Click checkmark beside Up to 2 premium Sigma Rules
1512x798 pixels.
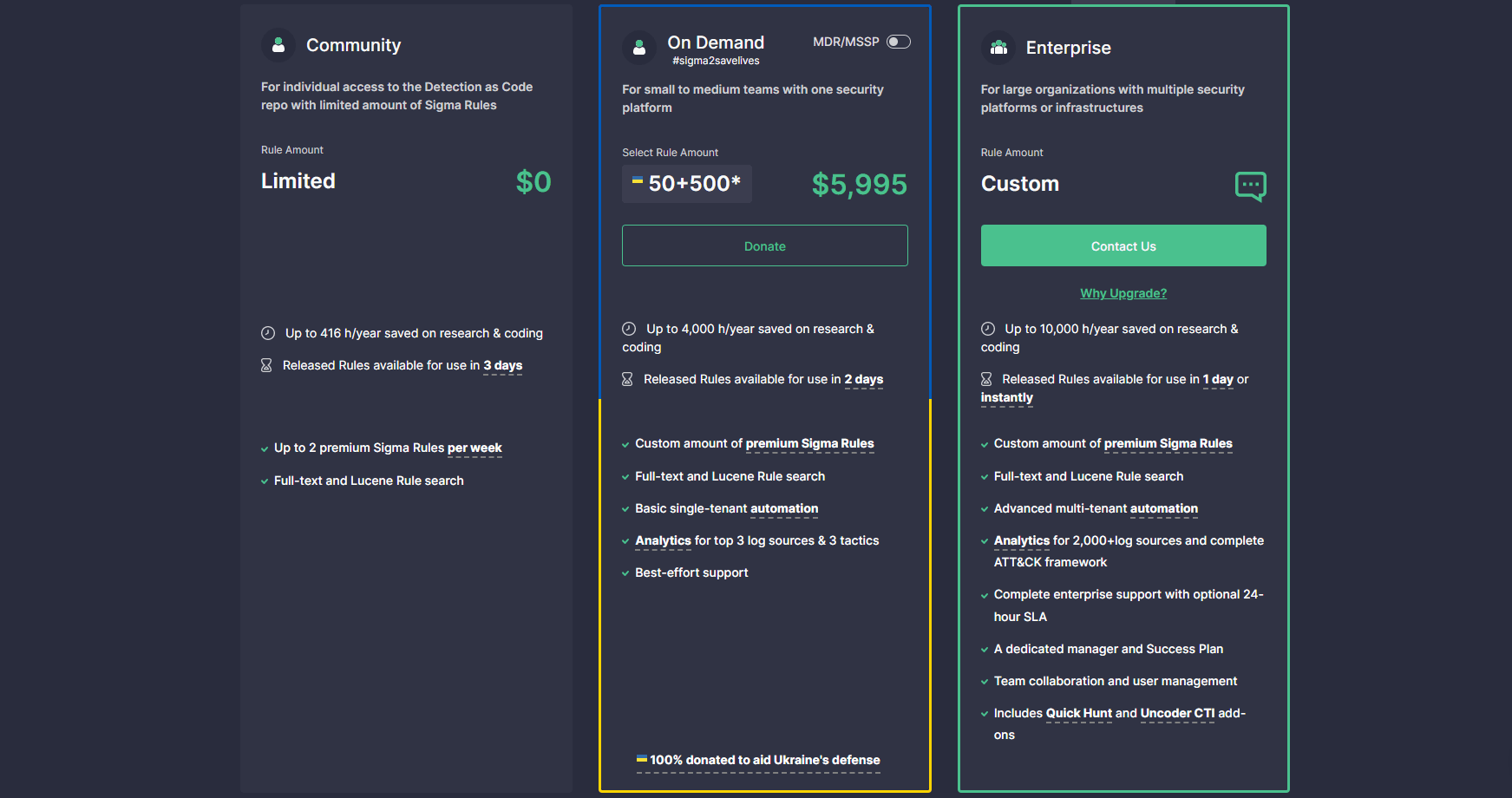pos(265,448)
